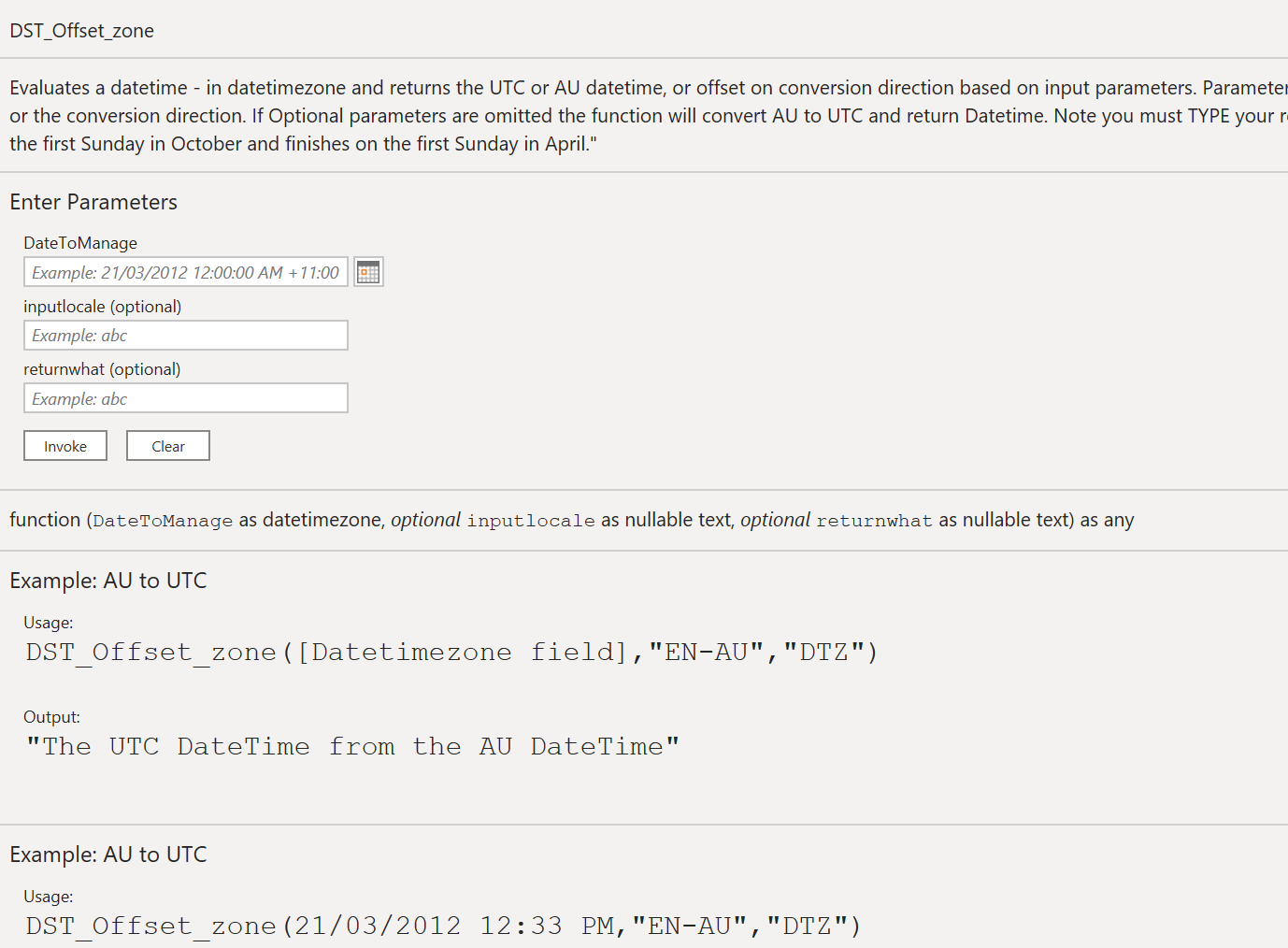The width and height of the screenshot is (1288, 948).
Task: Click the usage code containing [Datetimezone field]
Action: (452, 652)
